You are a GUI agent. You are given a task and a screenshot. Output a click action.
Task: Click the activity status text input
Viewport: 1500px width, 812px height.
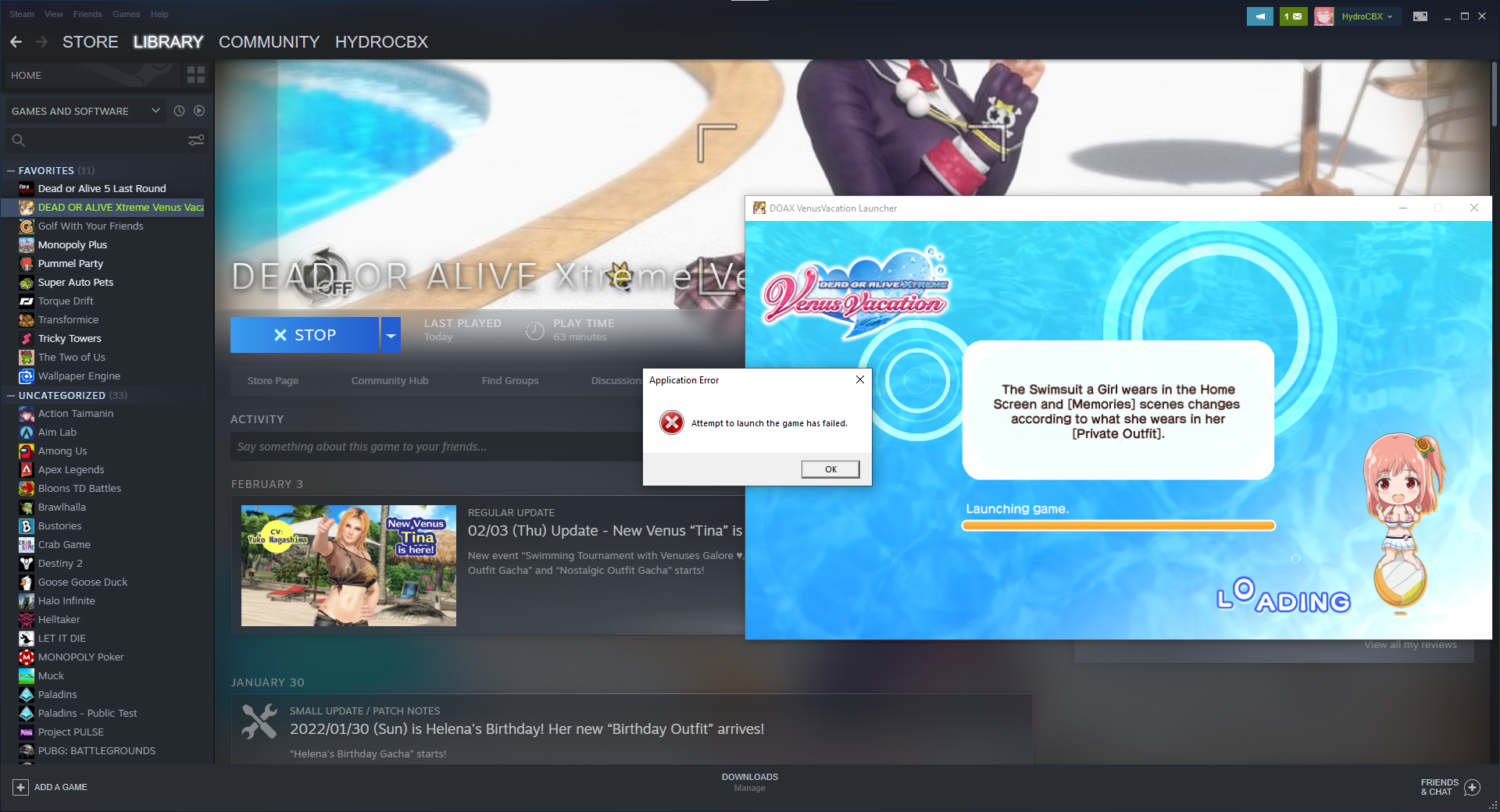pyautogui.click(x=437, y=447)
